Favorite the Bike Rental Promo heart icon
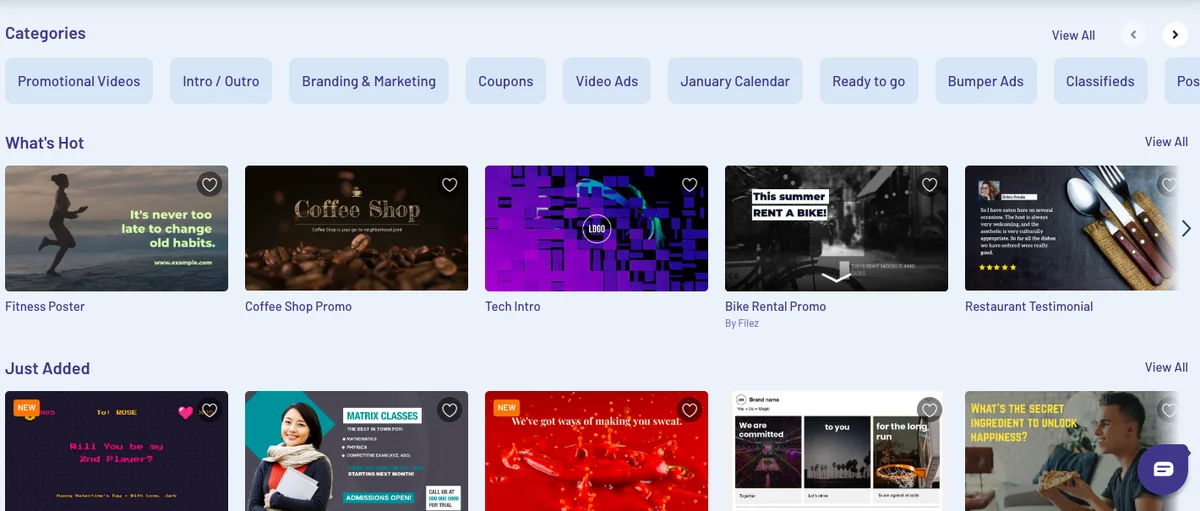Image resolution: width=1200 pixels, height=511 pixels. tap(929, 185)
